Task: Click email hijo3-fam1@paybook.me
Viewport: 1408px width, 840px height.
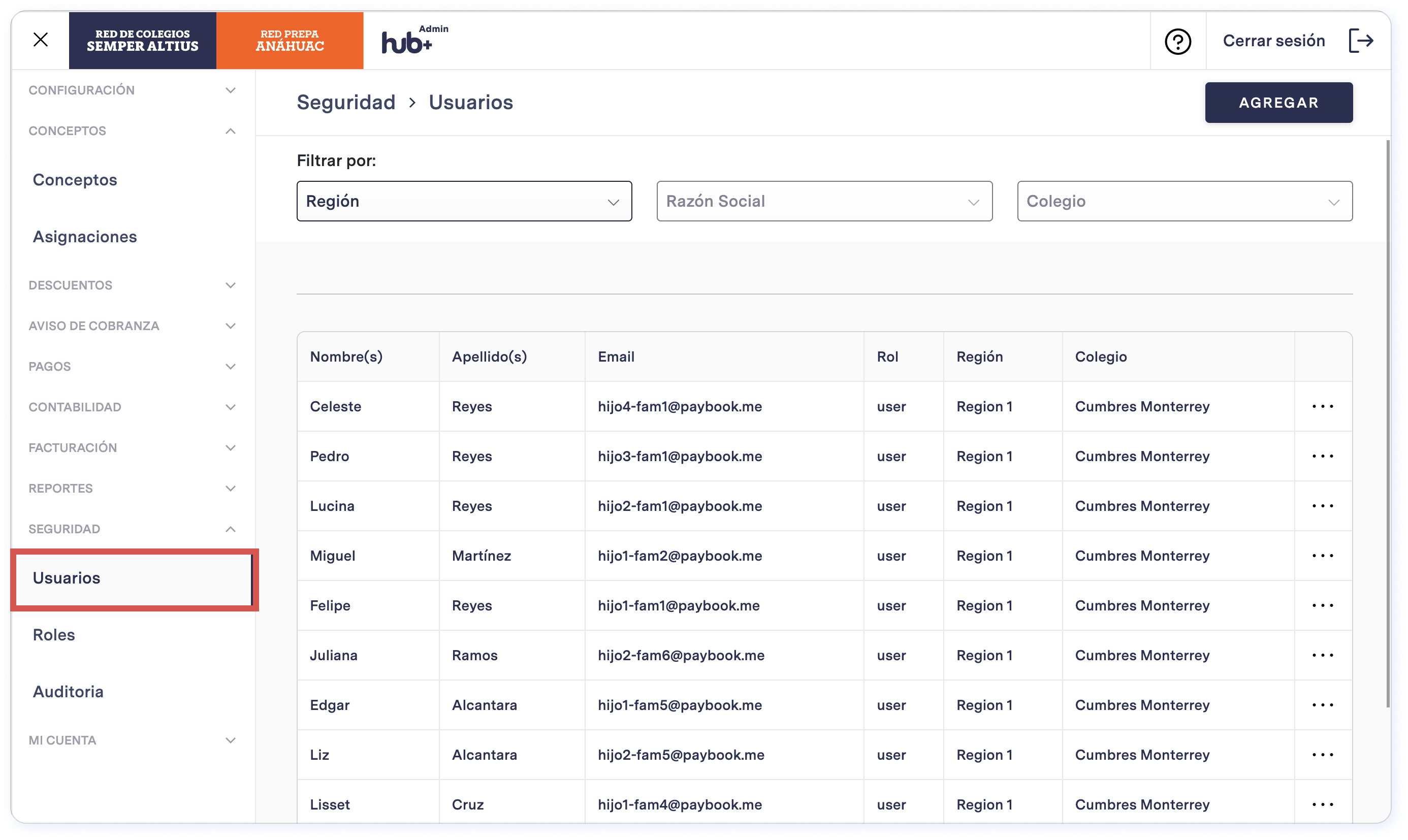Action: click(680, 456)
